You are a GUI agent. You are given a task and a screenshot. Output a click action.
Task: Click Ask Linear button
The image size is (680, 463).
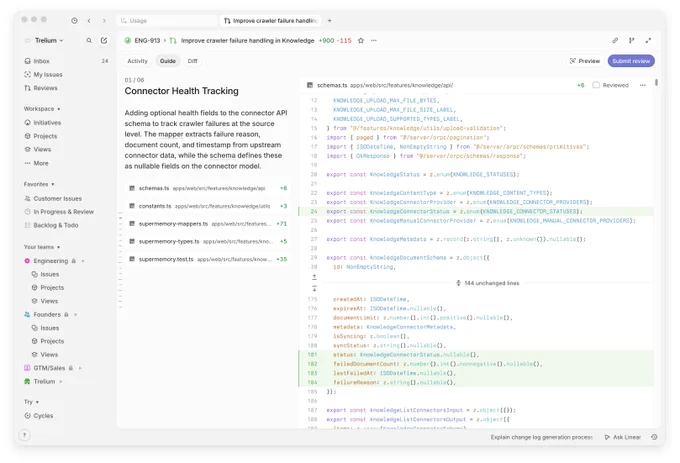[623, 437]
